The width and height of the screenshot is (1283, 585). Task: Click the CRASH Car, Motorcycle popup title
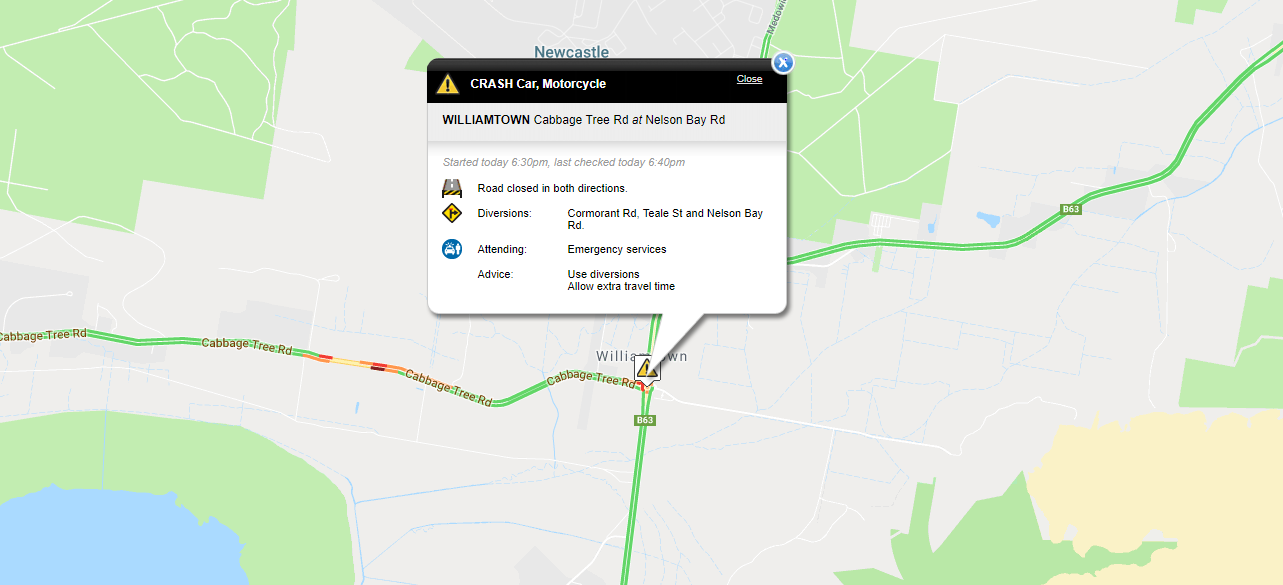click(x=538, y=84)
